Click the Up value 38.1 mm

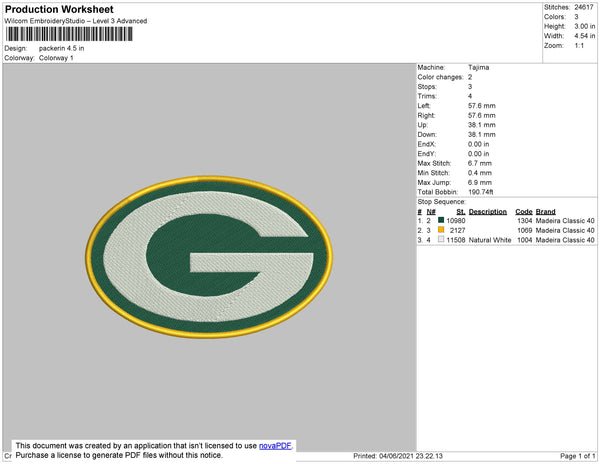481,125
